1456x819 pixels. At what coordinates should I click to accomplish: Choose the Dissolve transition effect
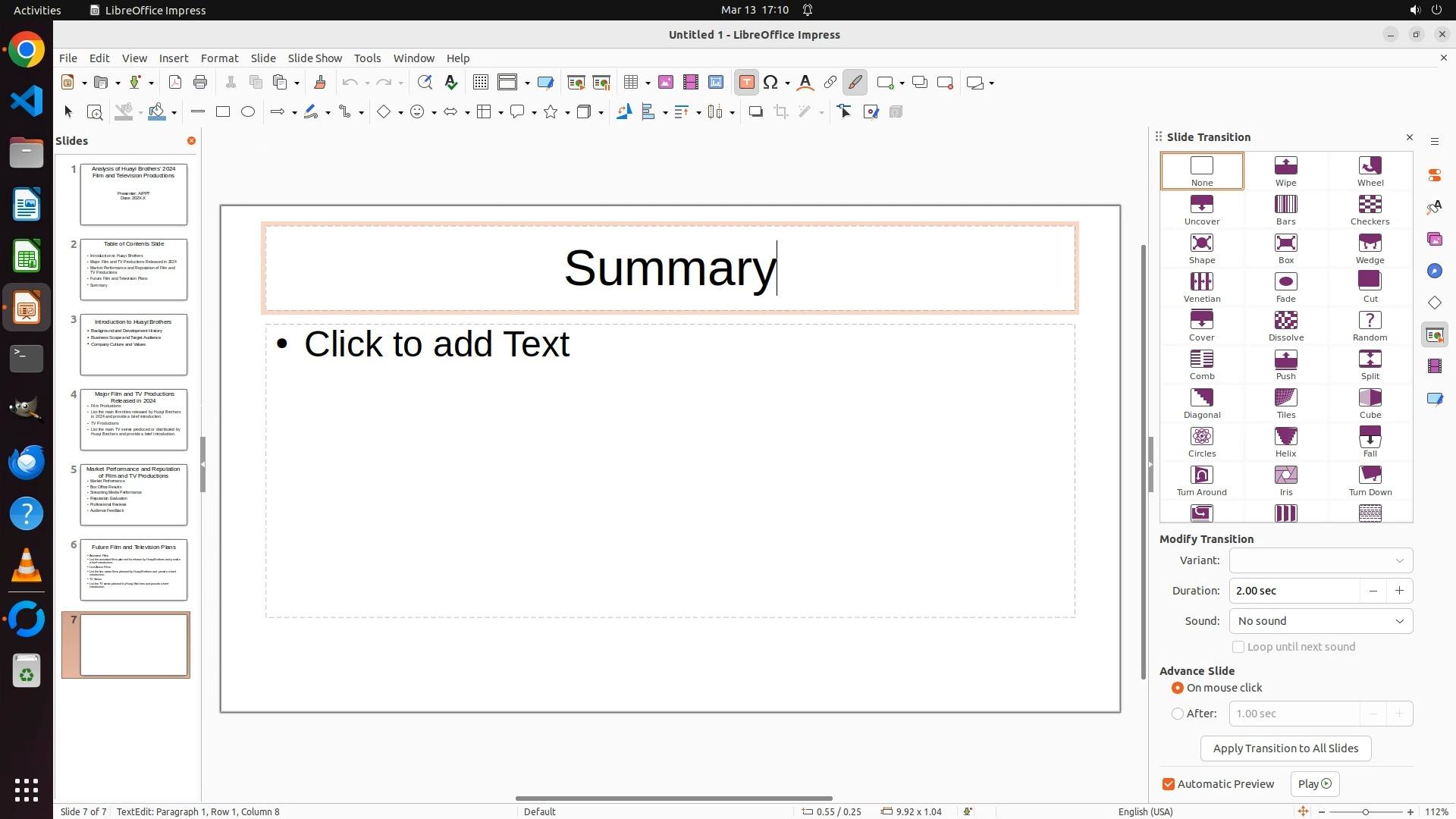click(1285, 326)
